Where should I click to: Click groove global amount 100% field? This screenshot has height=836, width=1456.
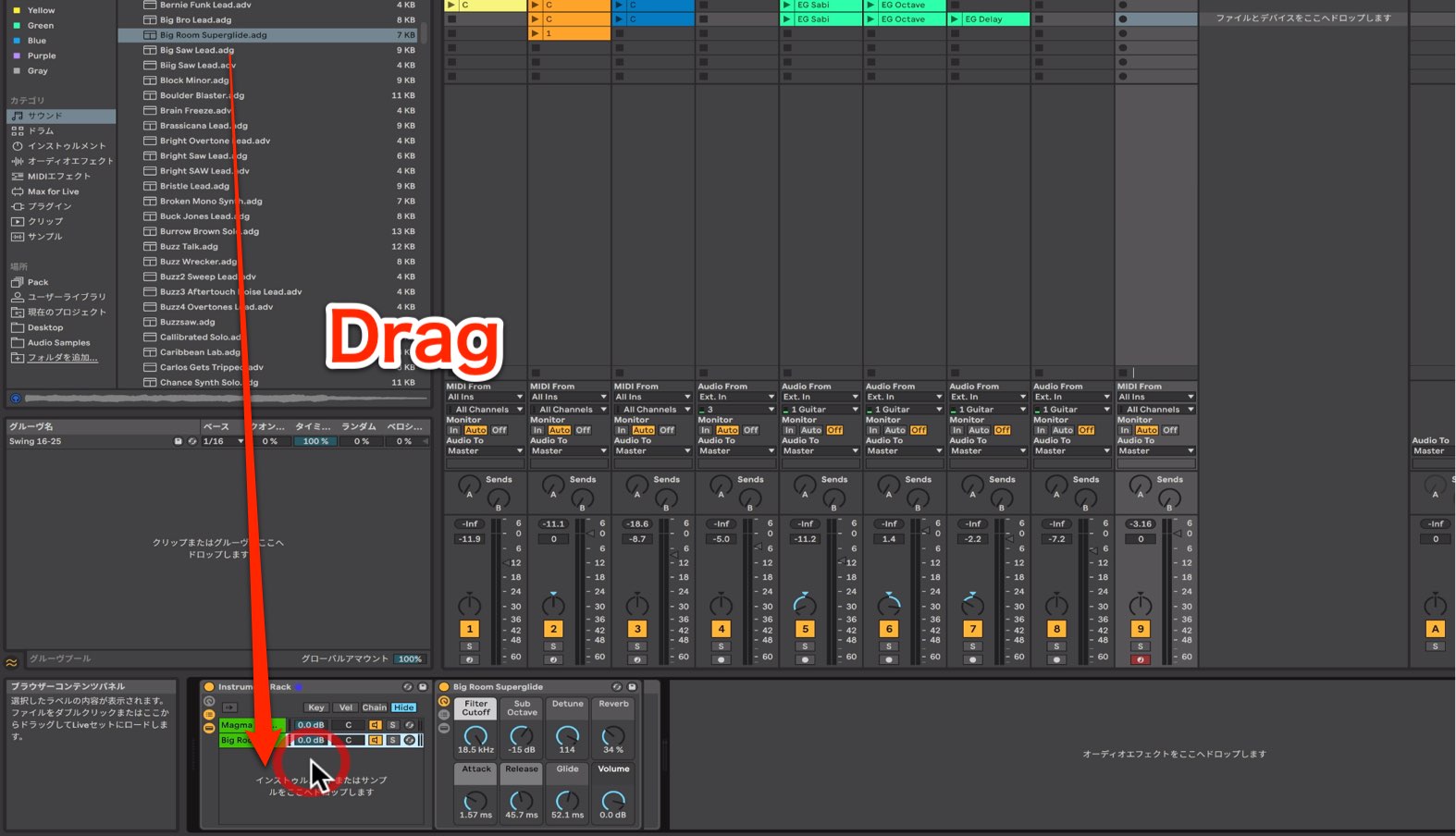pos(410,658)
